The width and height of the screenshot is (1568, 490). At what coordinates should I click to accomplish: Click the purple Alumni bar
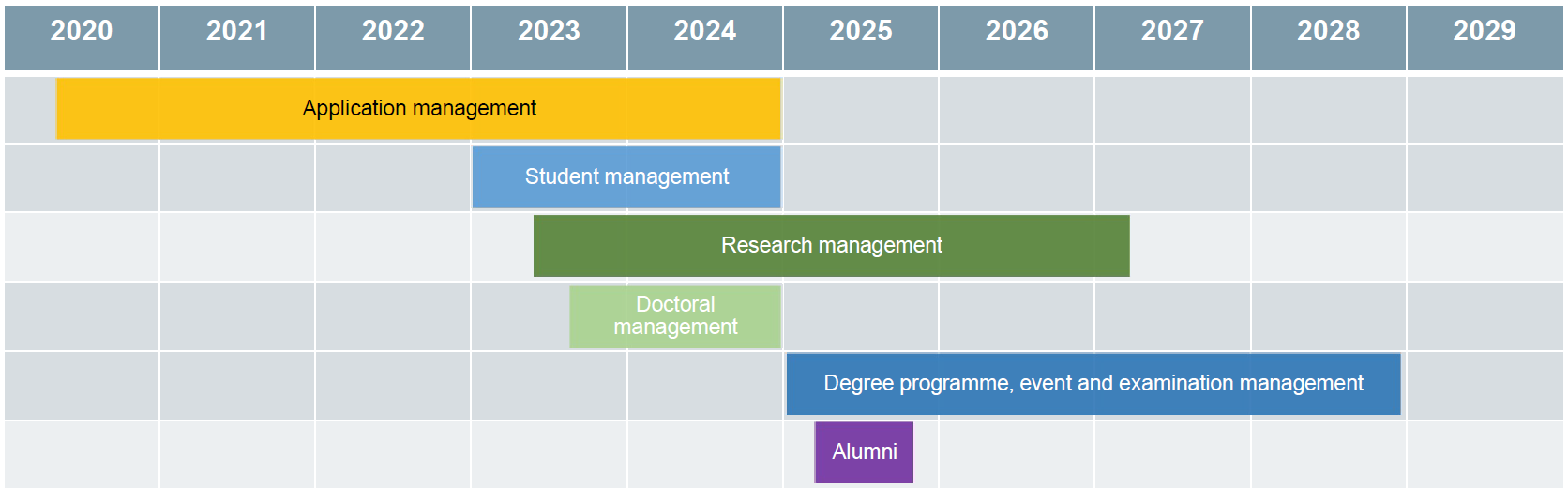[864, 452]
